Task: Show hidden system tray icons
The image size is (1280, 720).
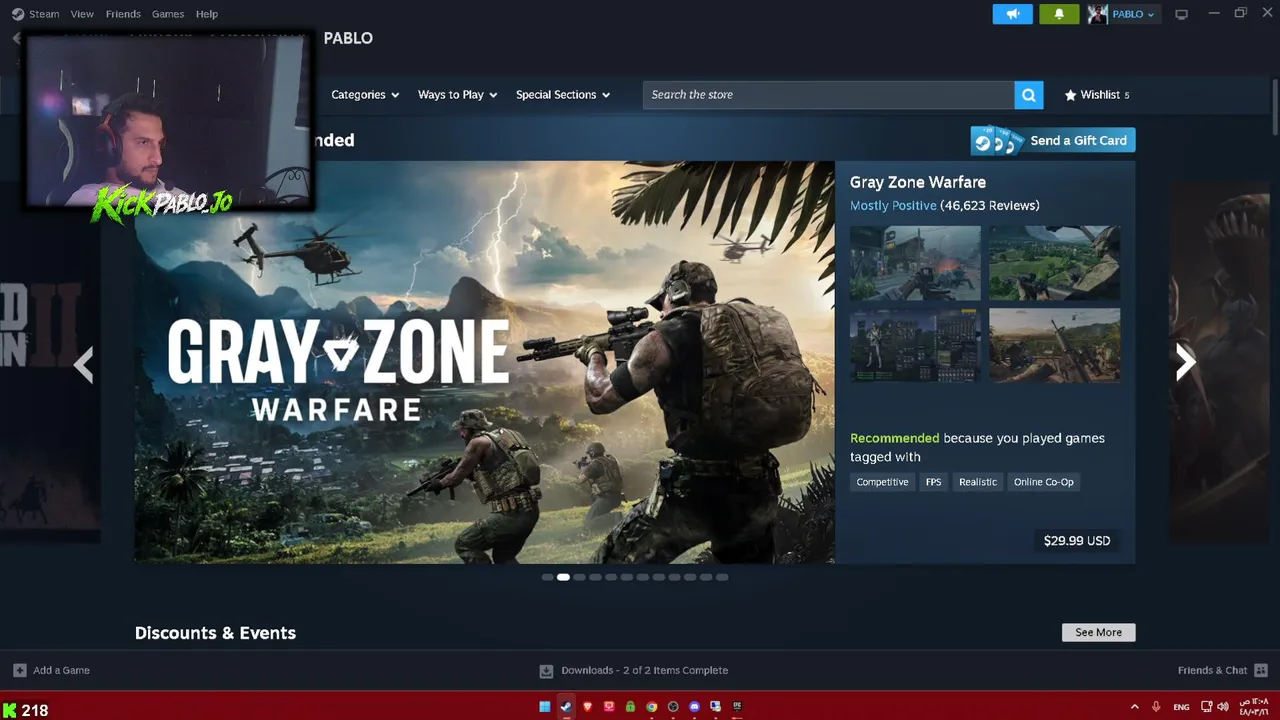Action: [1134, 707]
